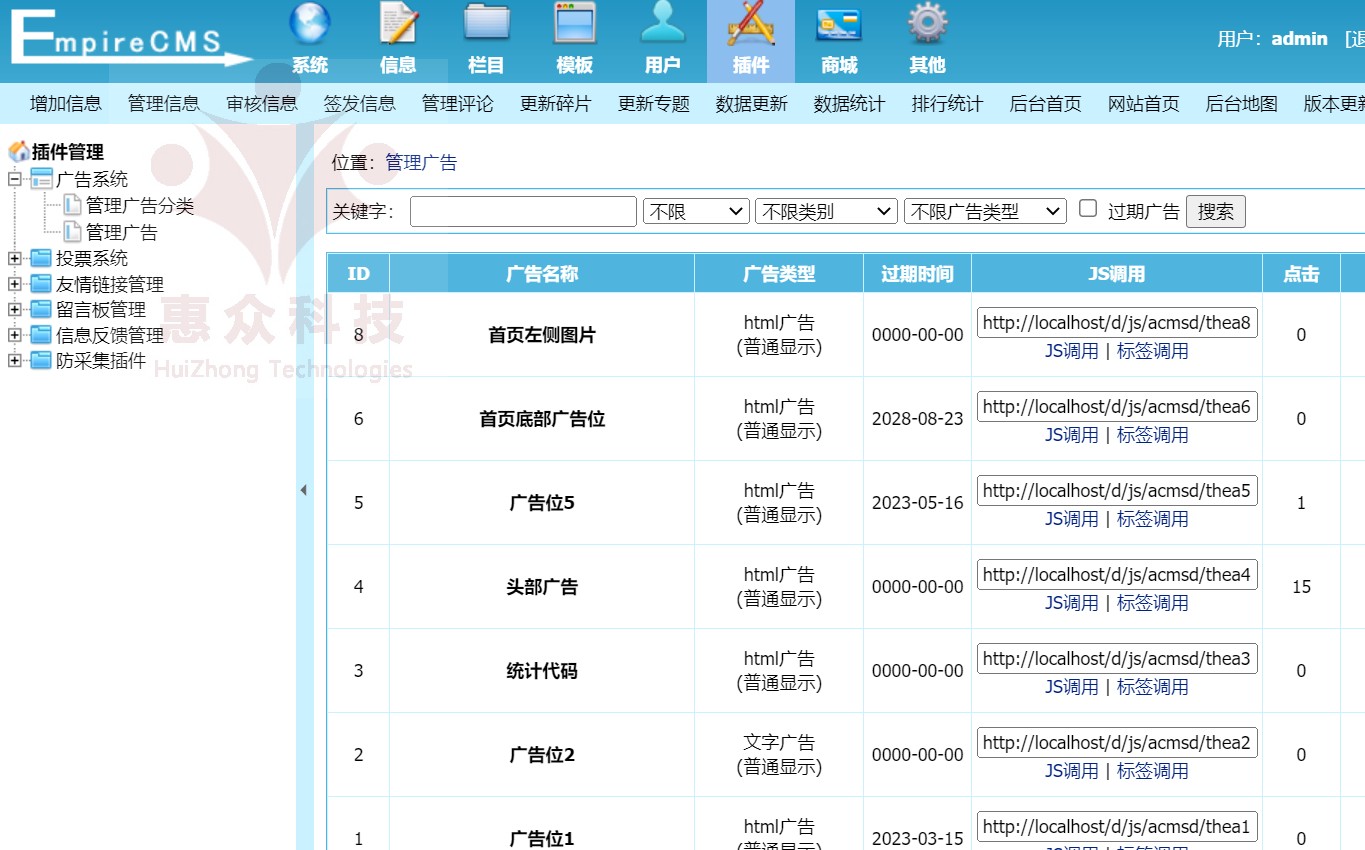Collapse the 广告系统 tree node

[15, 179]
